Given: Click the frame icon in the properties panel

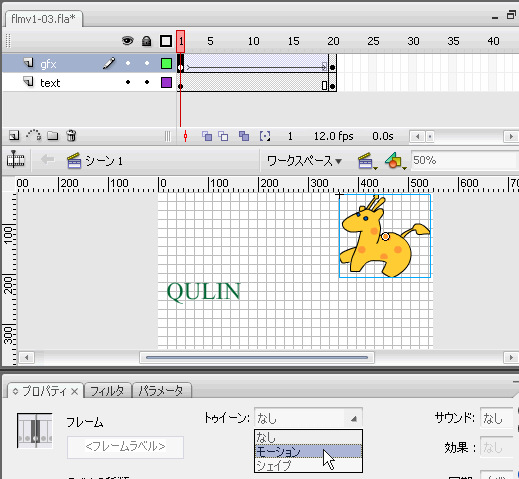Looking at the screenshot, I should click(35, 430).
